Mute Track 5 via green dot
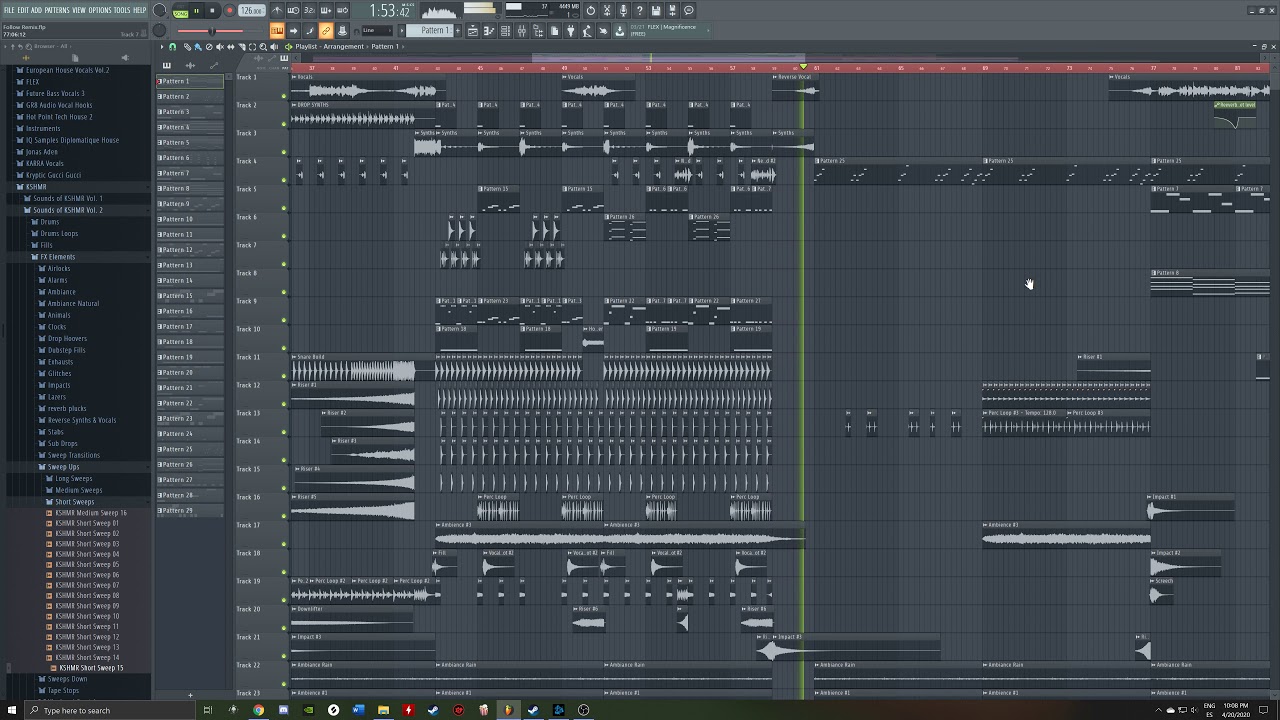The width and height of the screenshot is (1280, 720). point(284,208)
